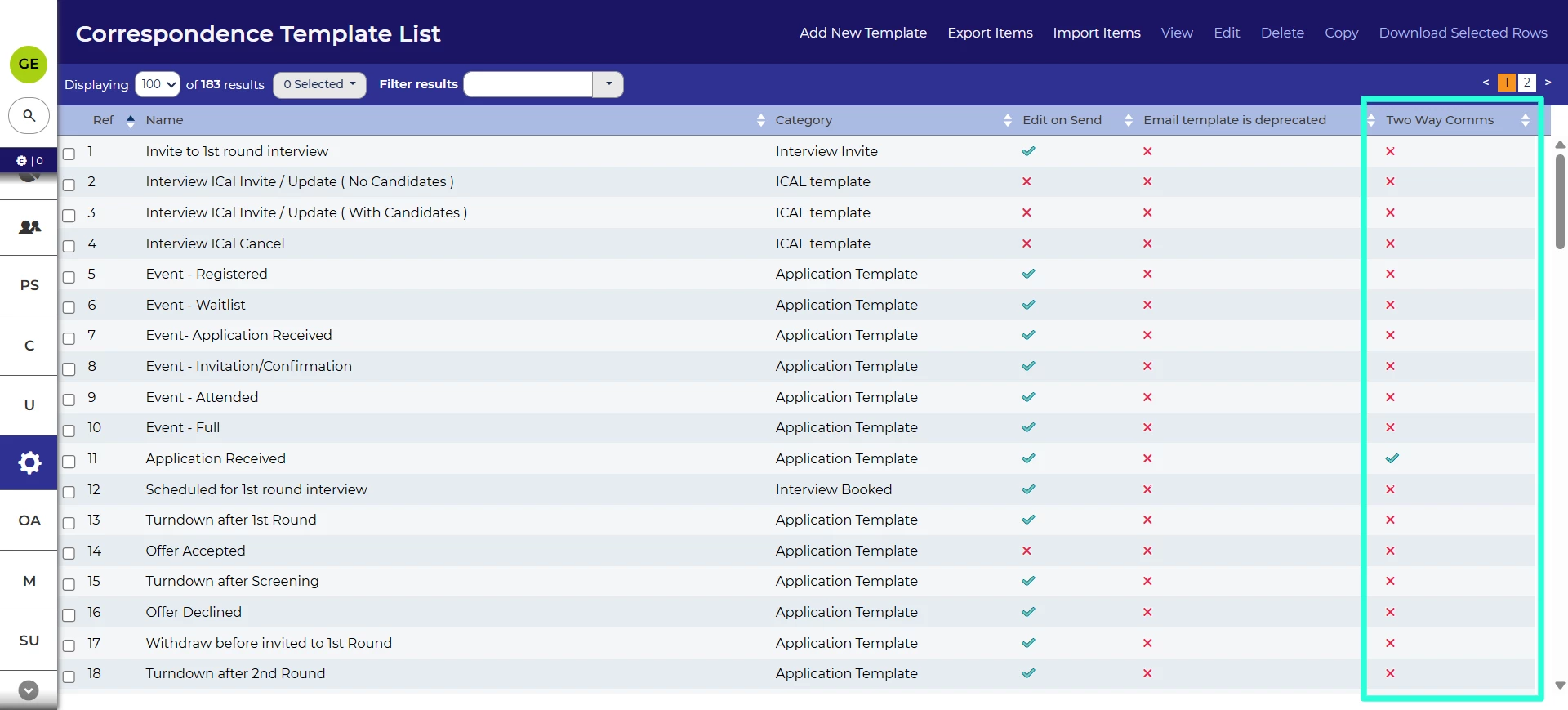Open the settings gear in sidebar

tap(29, 462)
